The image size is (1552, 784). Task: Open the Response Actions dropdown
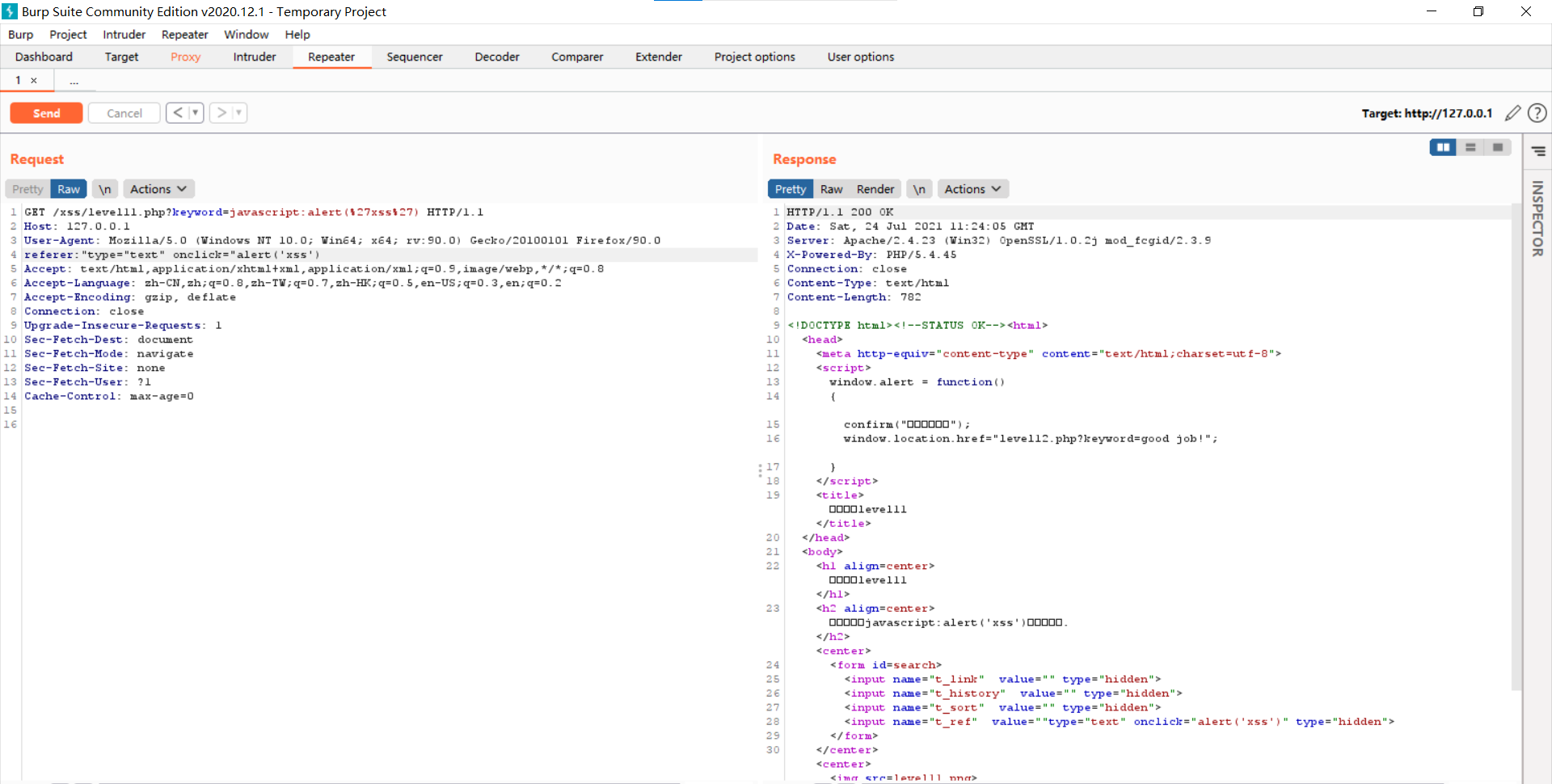point(972,188)
